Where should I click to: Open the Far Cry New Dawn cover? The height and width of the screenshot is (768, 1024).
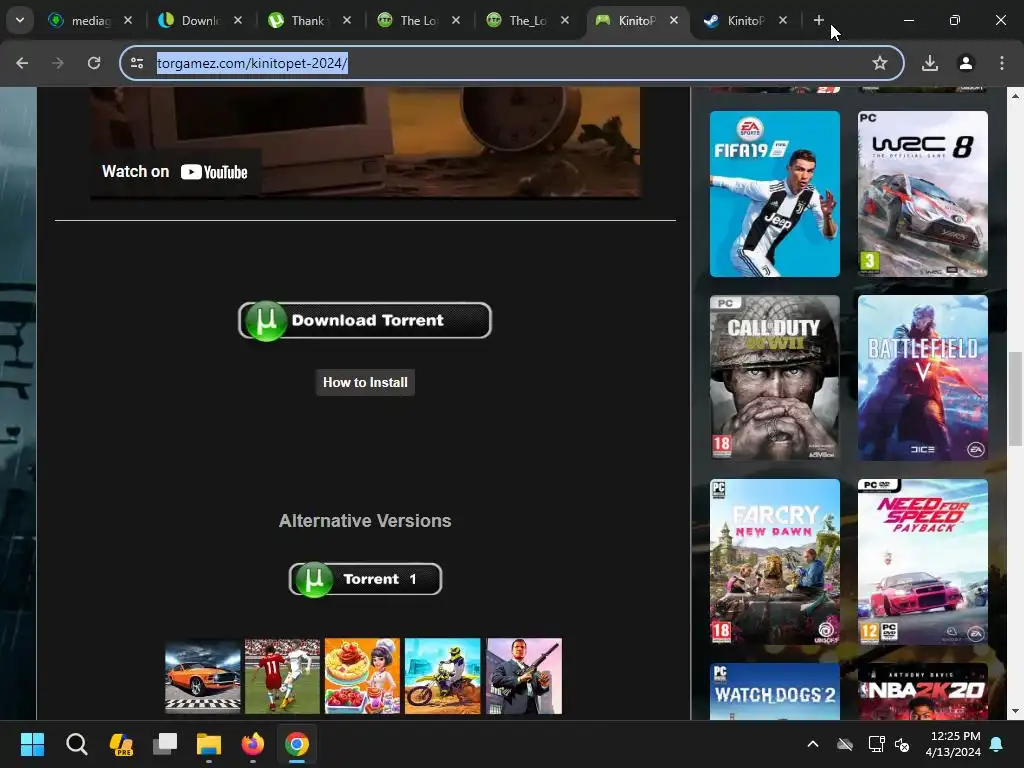pos(775,562)
